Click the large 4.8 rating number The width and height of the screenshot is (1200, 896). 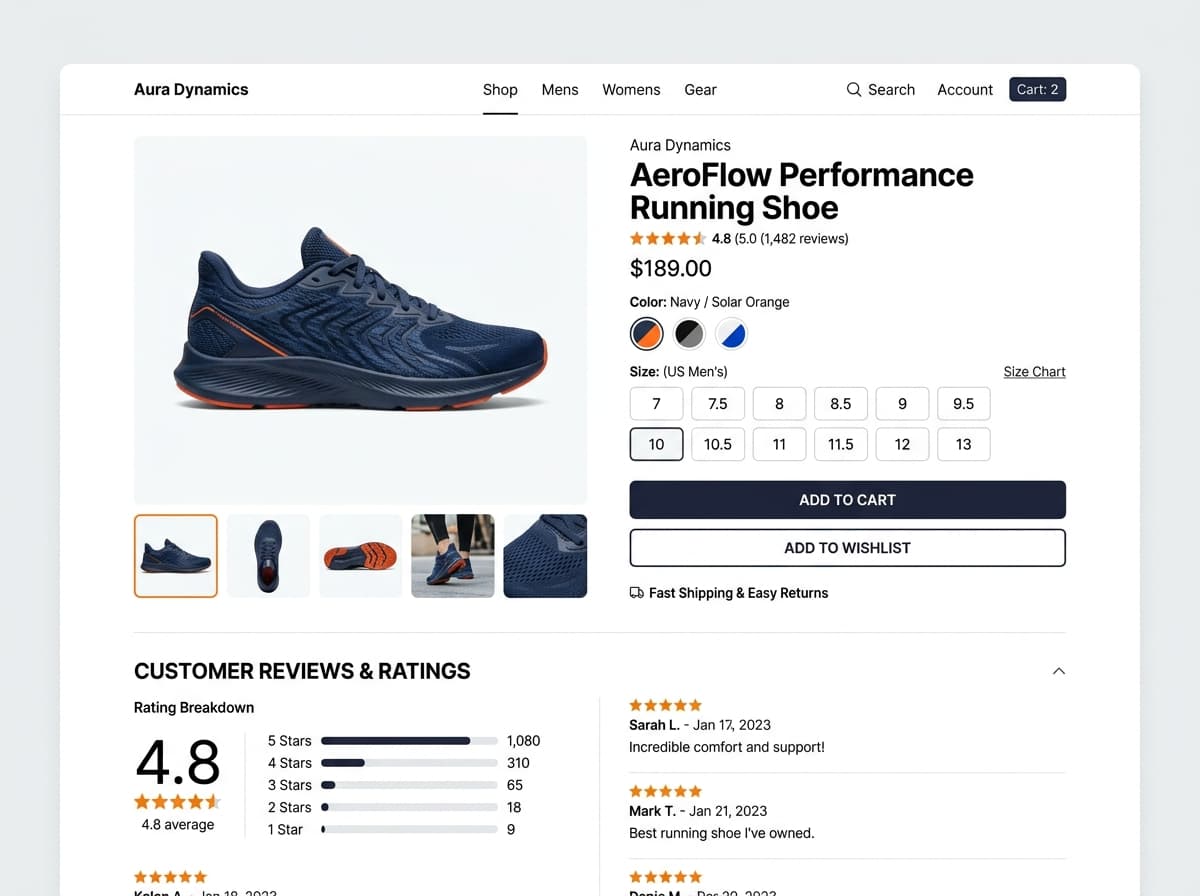pos(178,764)
